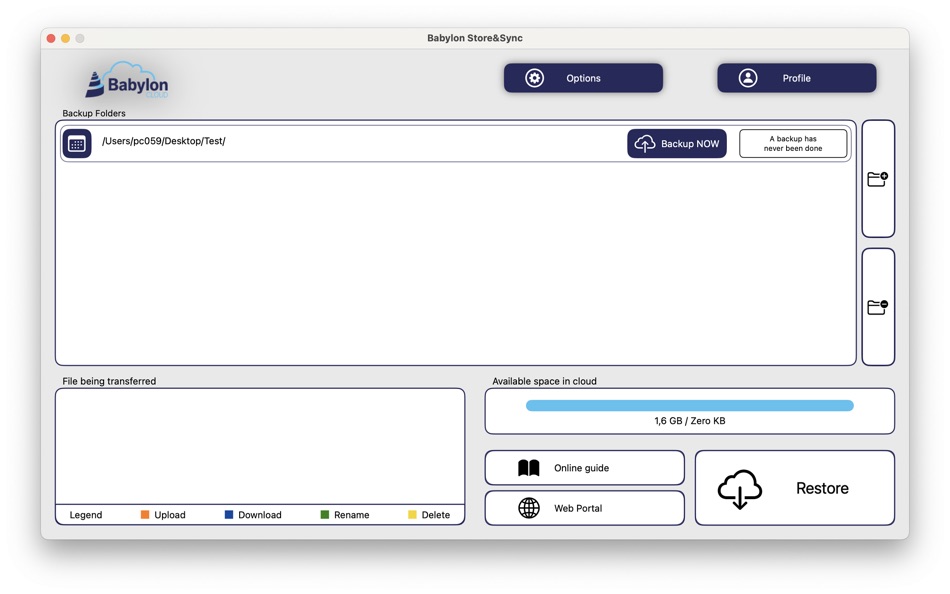950x594 pixels.
Task: Click the 'Available space in cloud' heading
Action: 544,381
